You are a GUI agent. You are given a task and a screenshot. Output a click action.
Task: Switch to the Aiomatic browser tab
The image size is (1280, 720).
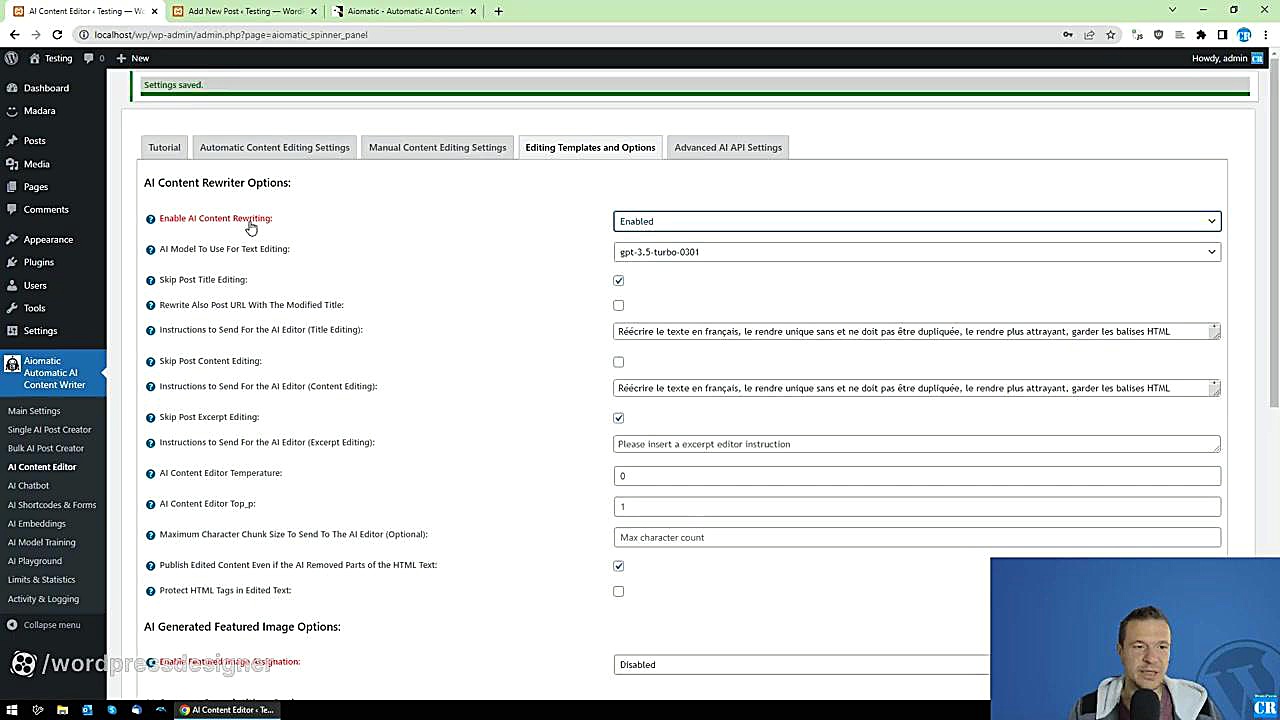tap(404, 11)
